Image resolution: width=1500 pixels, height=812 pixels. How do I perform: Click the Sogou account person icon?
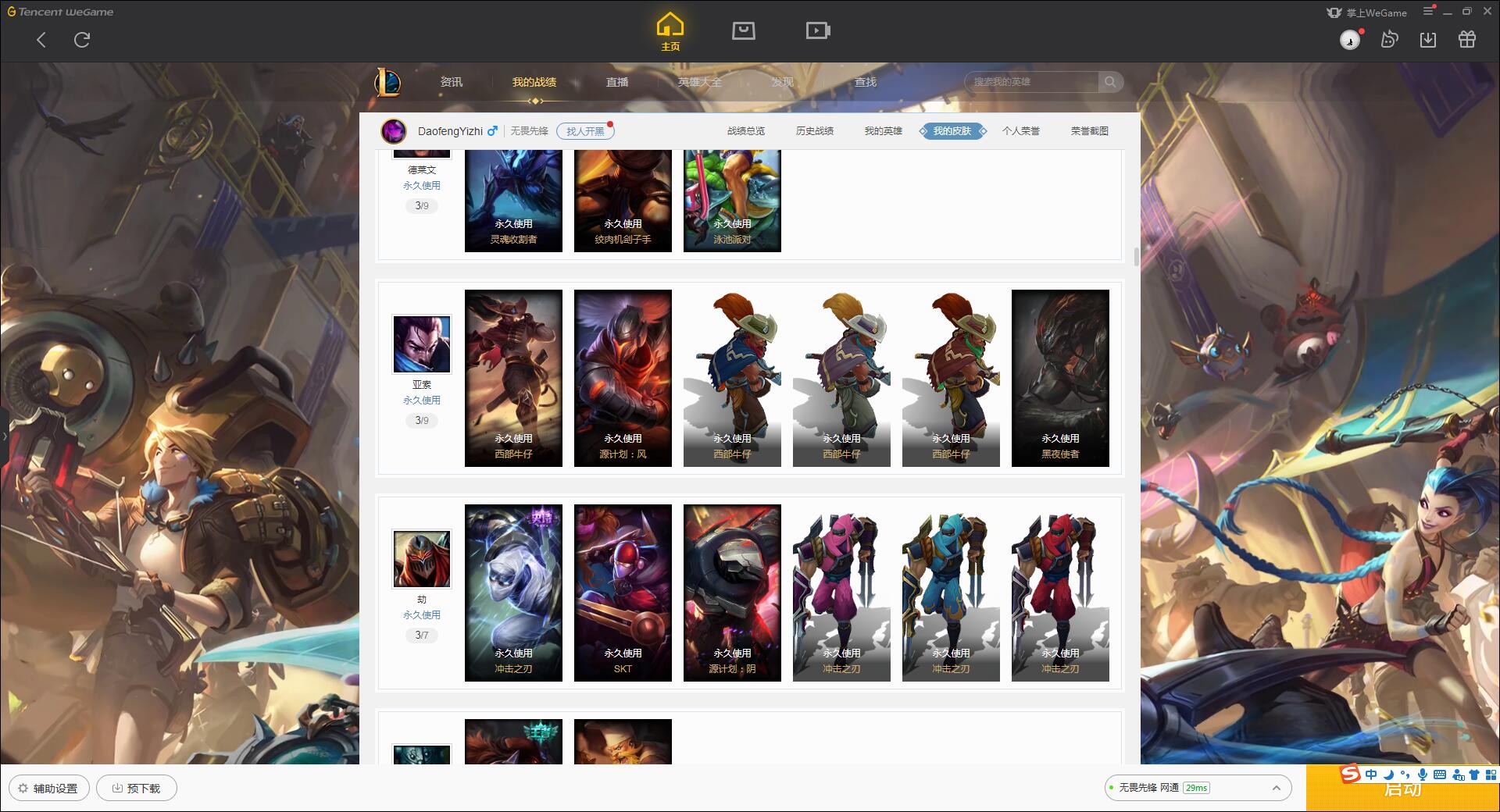tap(1458, 775)
